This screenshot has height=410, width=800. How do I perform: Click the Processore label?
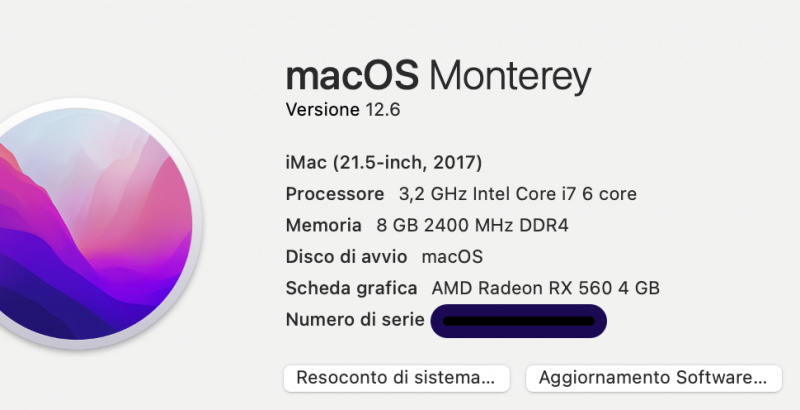click(334, 194)
